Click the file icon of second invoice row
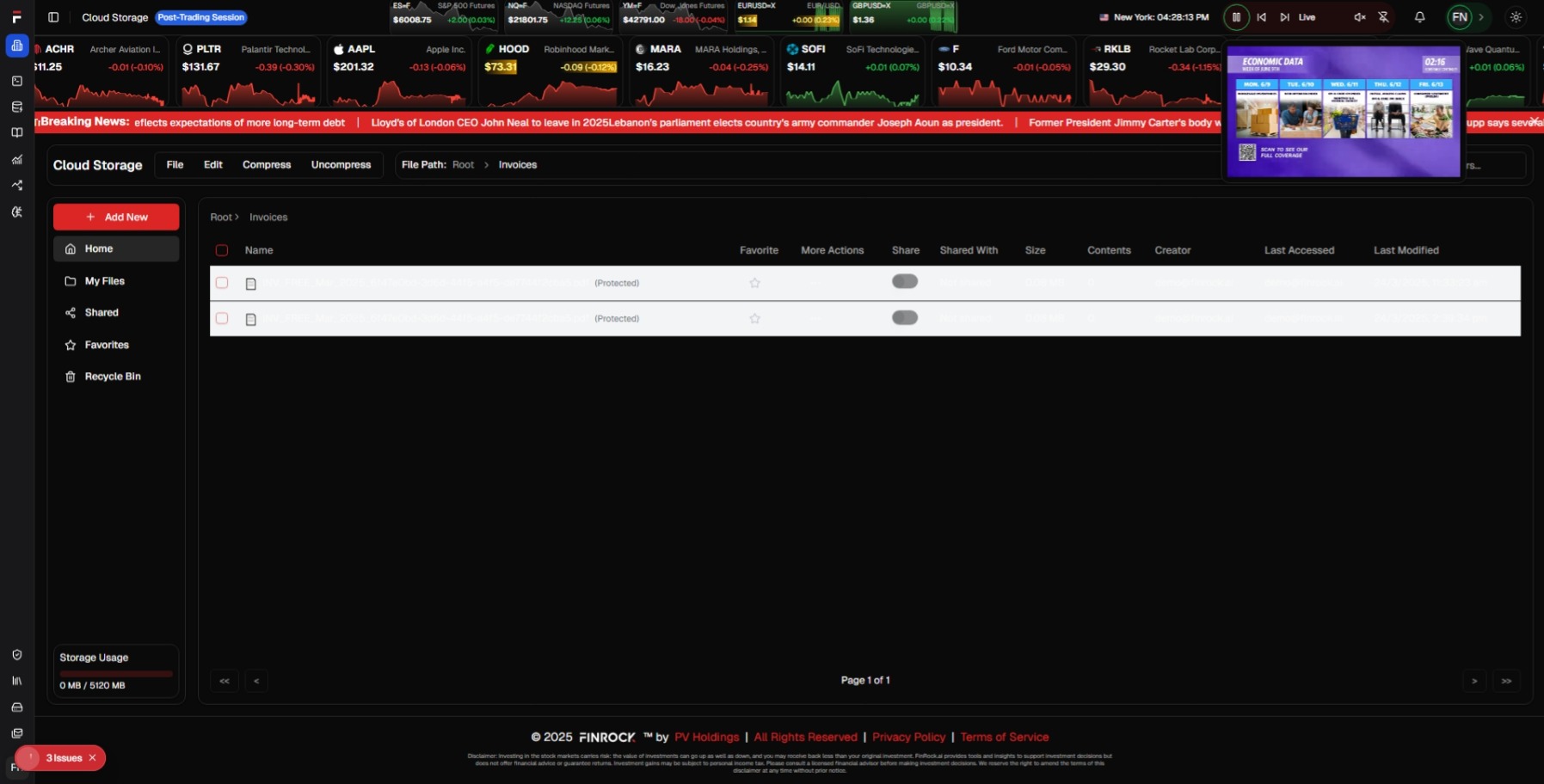 pos(251,319)
